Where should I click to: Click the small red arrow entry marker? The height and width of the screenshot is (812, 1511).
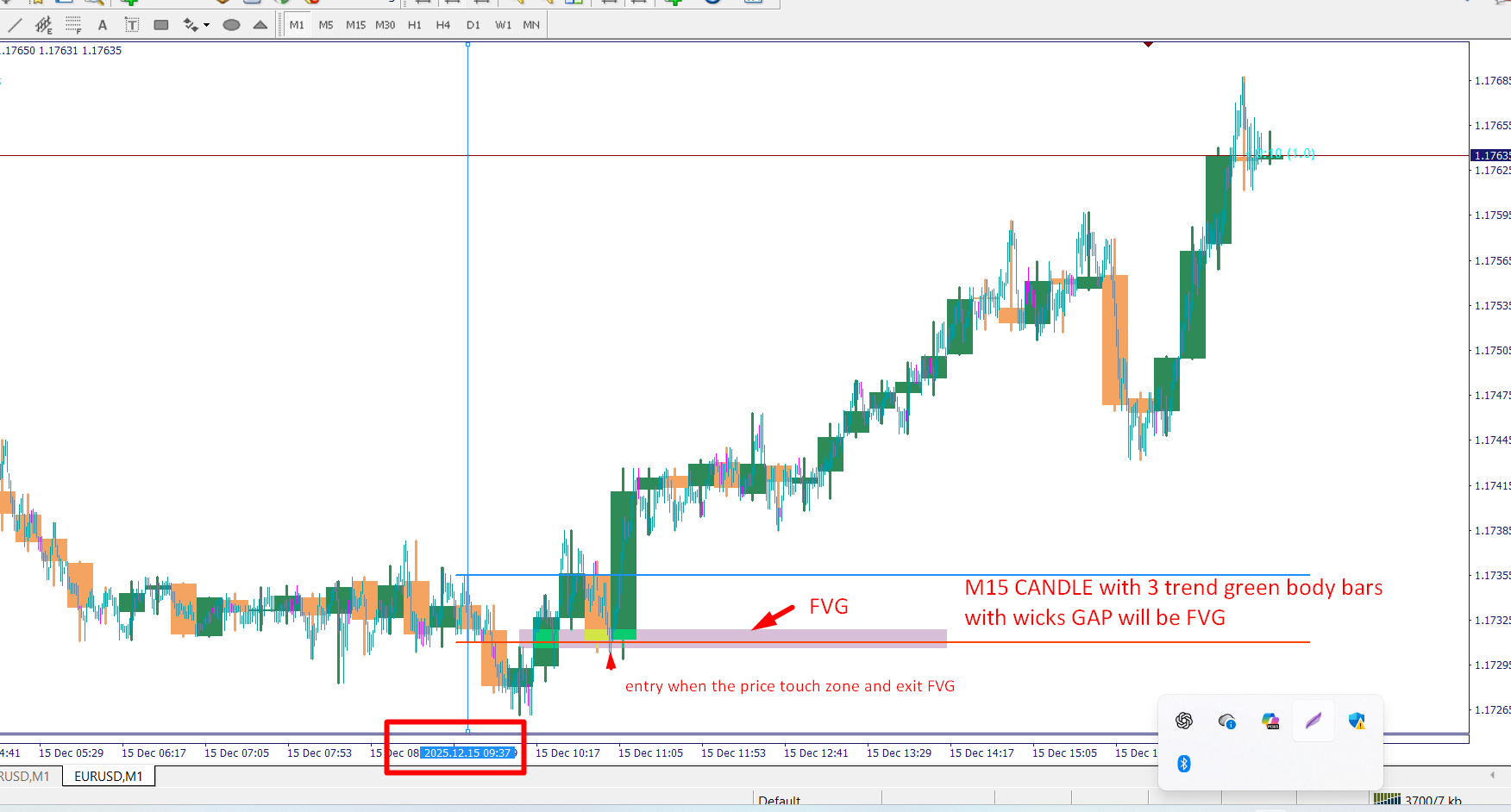pos(611,661)
